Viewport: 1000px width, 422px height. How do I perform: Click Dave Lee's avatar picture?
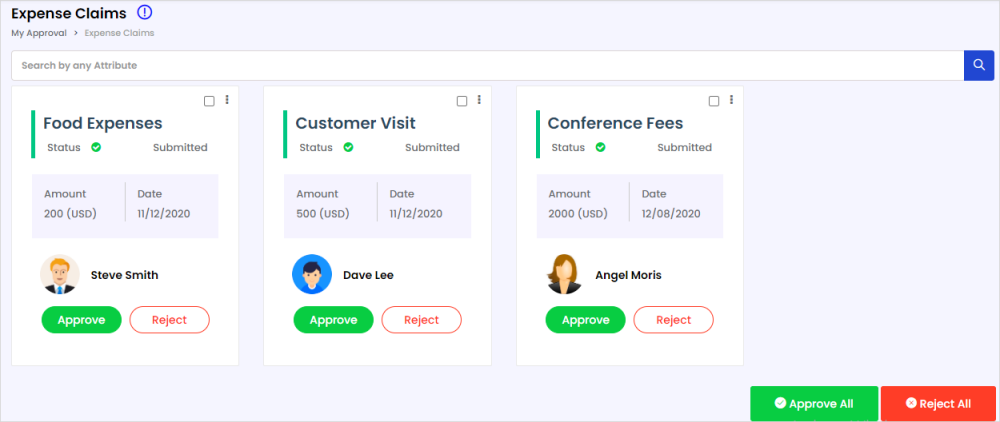point(311,274)
